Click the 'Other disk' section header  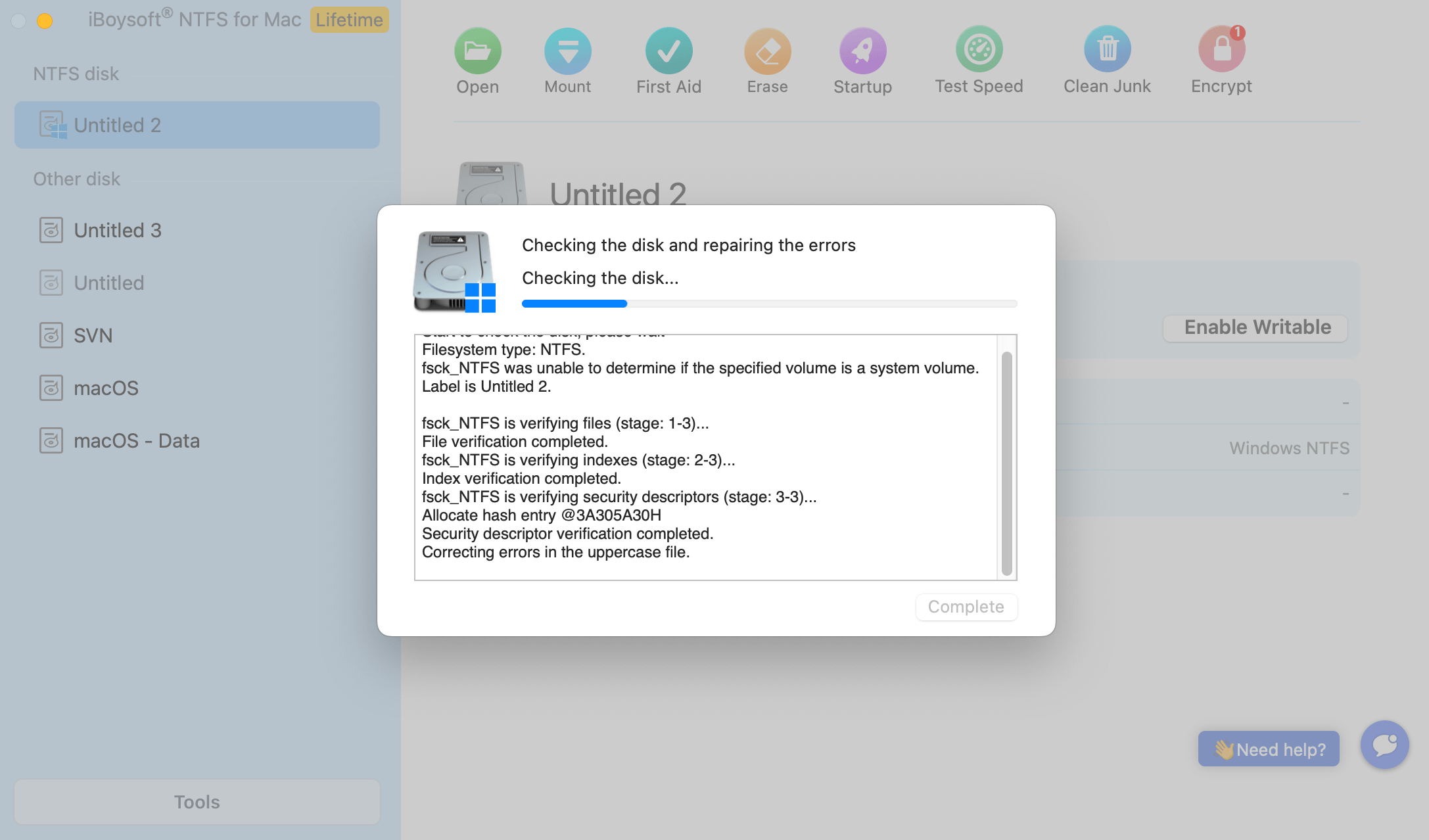77,179
